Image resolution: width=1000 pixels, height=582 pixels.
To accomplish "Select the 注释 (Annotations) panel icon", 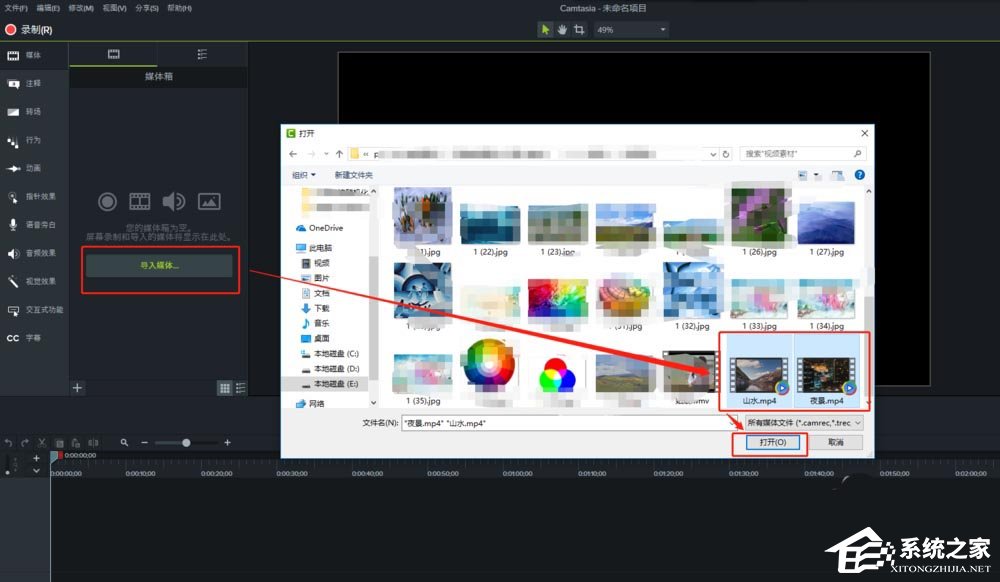I will (27, 83).
